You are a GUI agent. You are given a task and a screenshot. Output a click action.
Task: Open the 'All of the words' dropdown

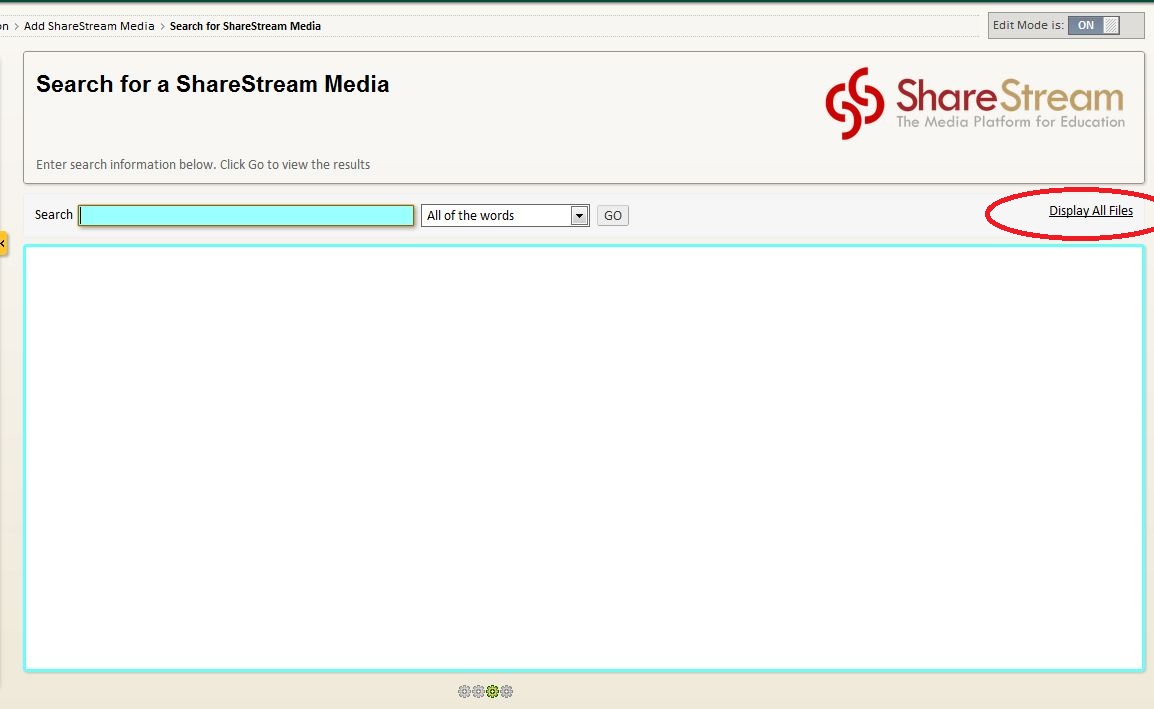(505, 216)
